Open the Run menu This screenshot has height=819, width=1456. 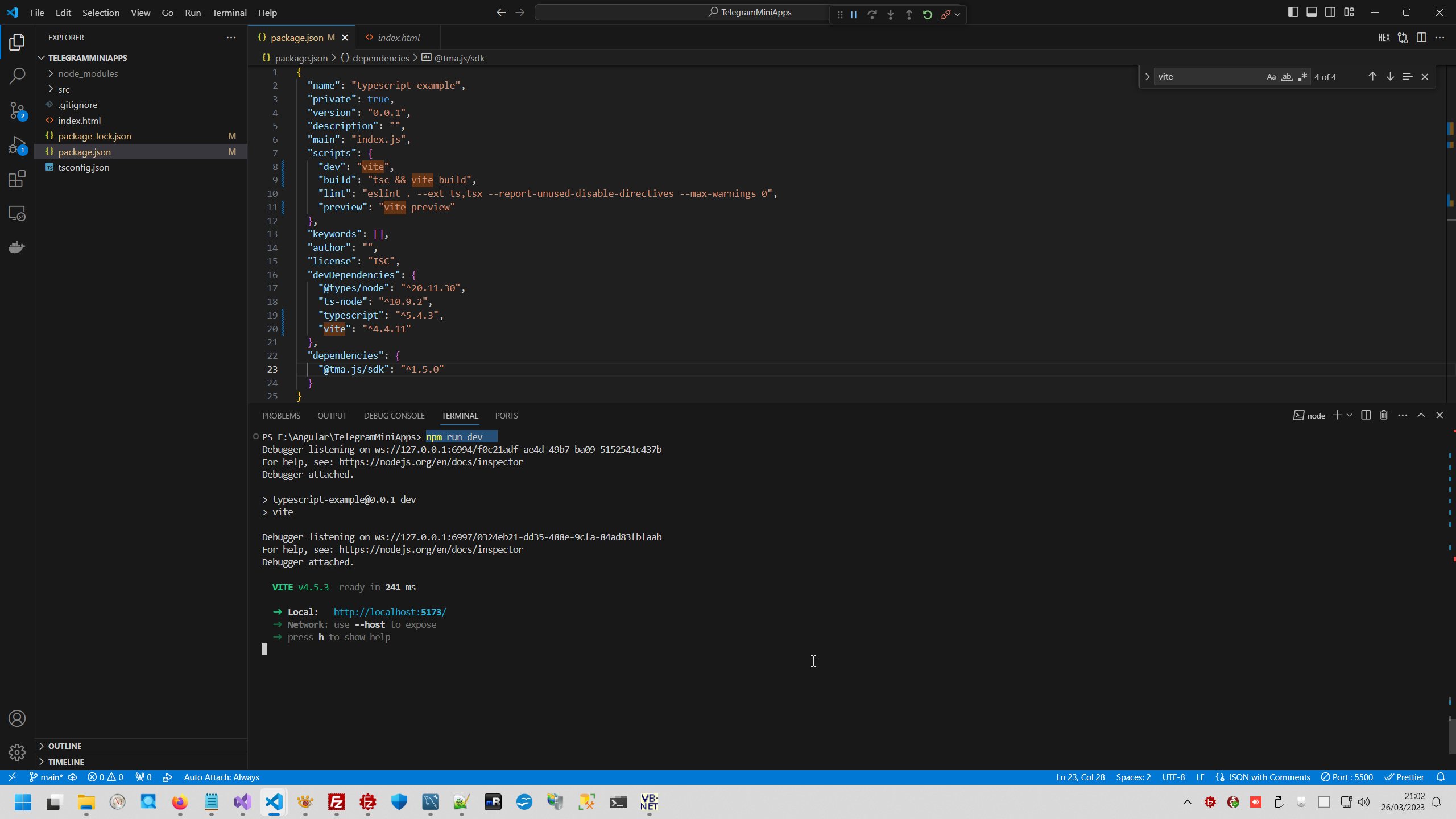(x=192, y=12)
